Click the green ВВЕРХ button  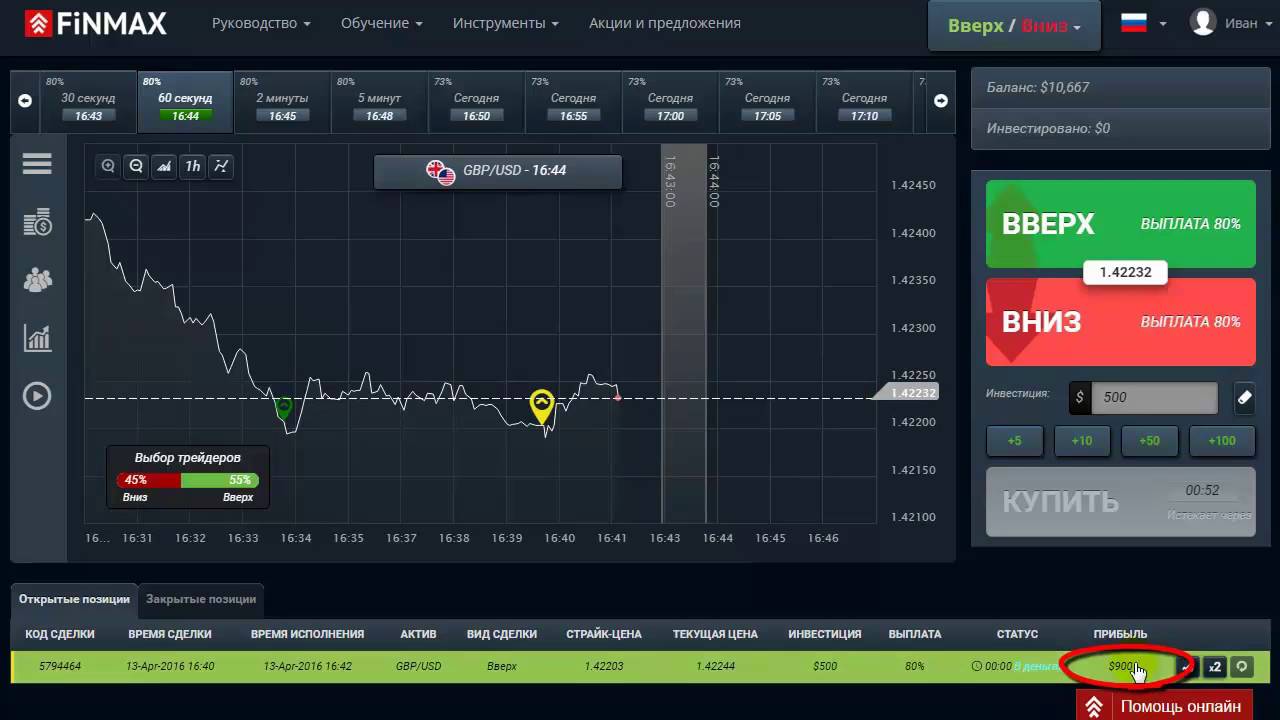[1120, 224]
